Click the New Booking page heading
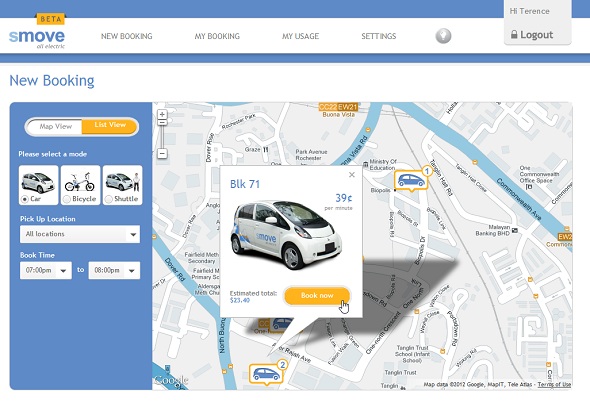The width and height of the screenshot is (590, 403). 52,81
